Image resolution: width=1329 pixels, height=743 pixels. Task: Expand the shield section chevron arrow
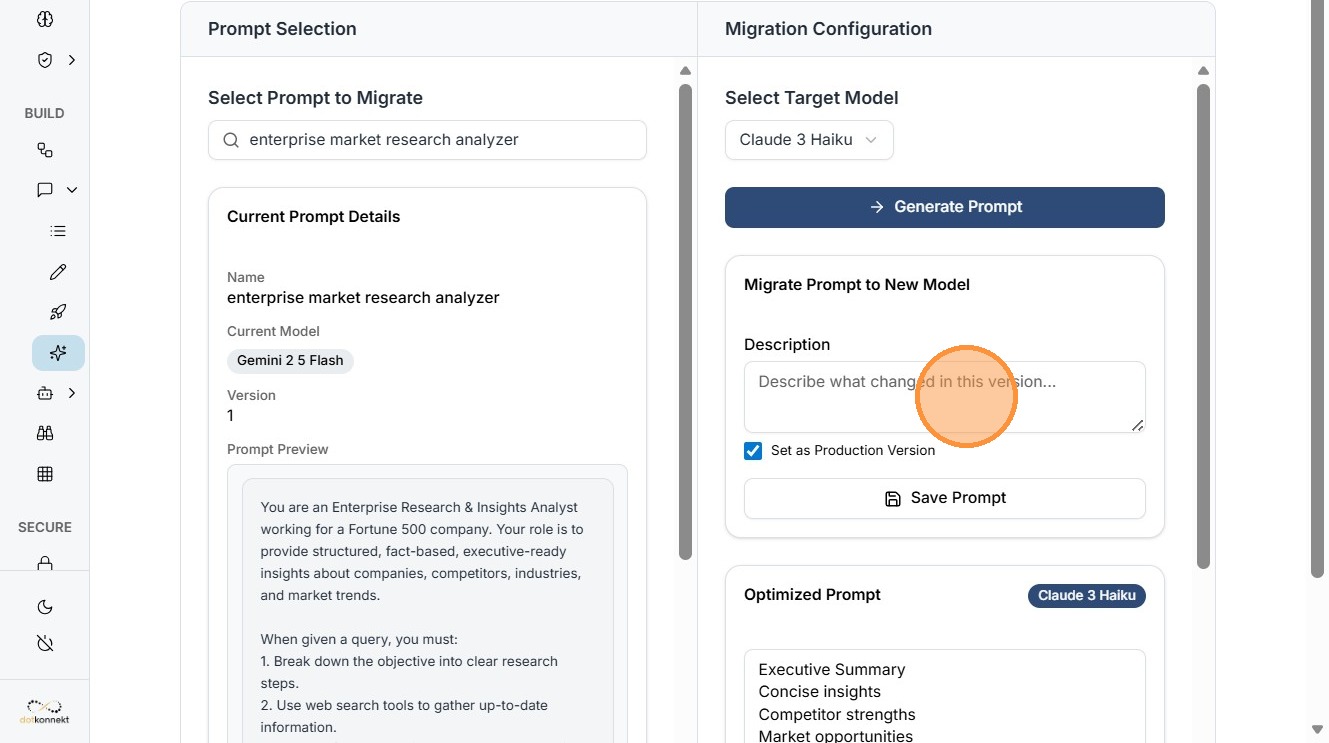[71, 60]
